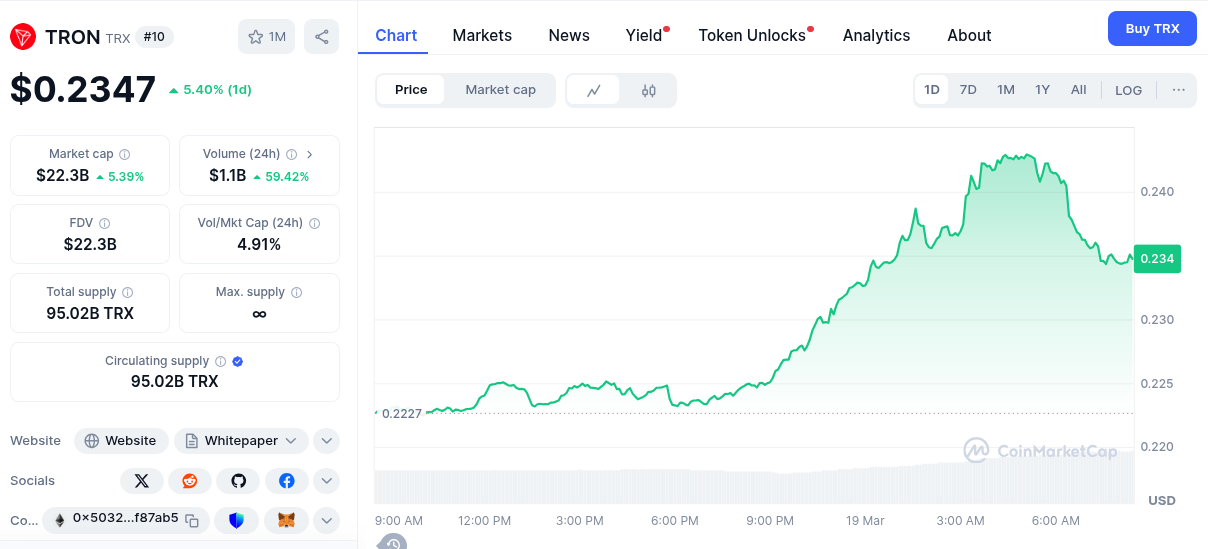Open Total supply info icon
1208x549 pixels.
128,292
